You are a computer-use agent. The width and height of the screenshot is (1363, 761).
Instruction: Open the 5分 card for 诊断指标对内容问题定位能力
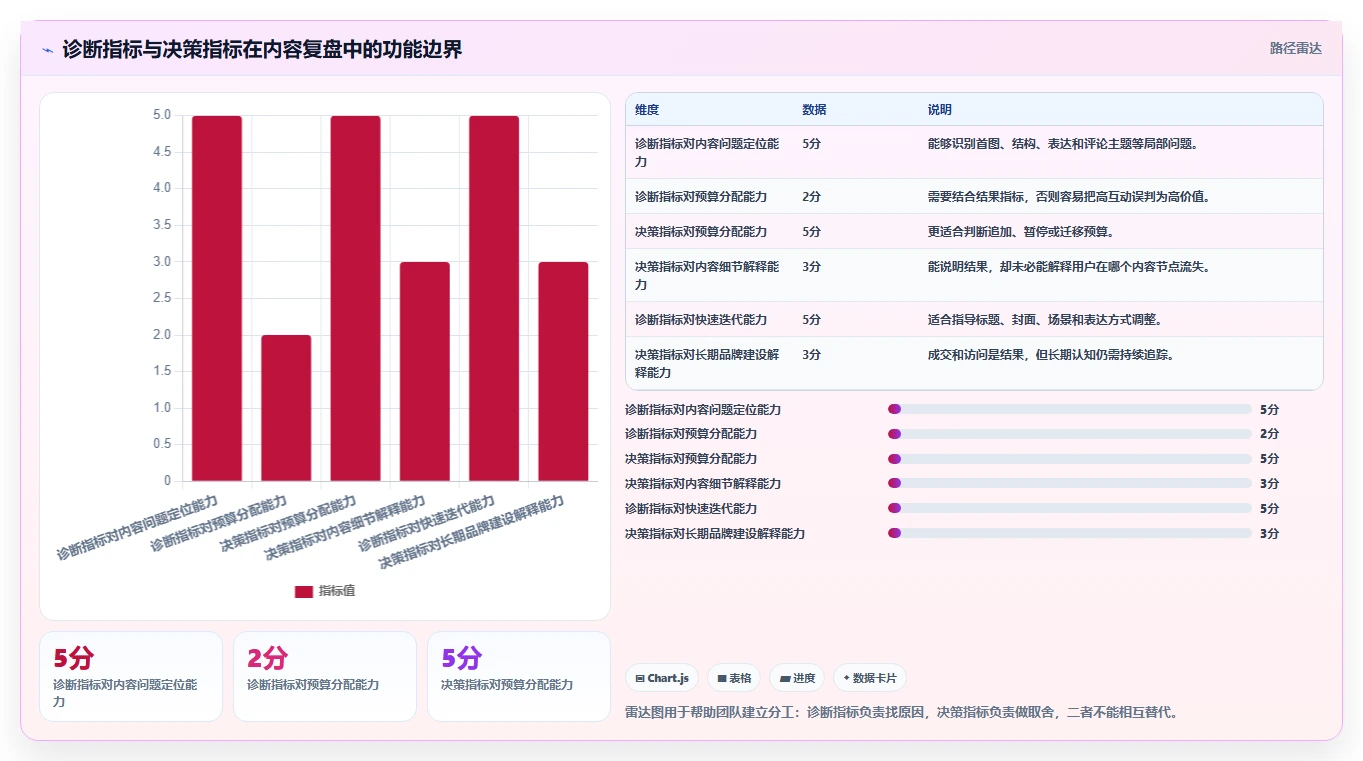[131, 676]
